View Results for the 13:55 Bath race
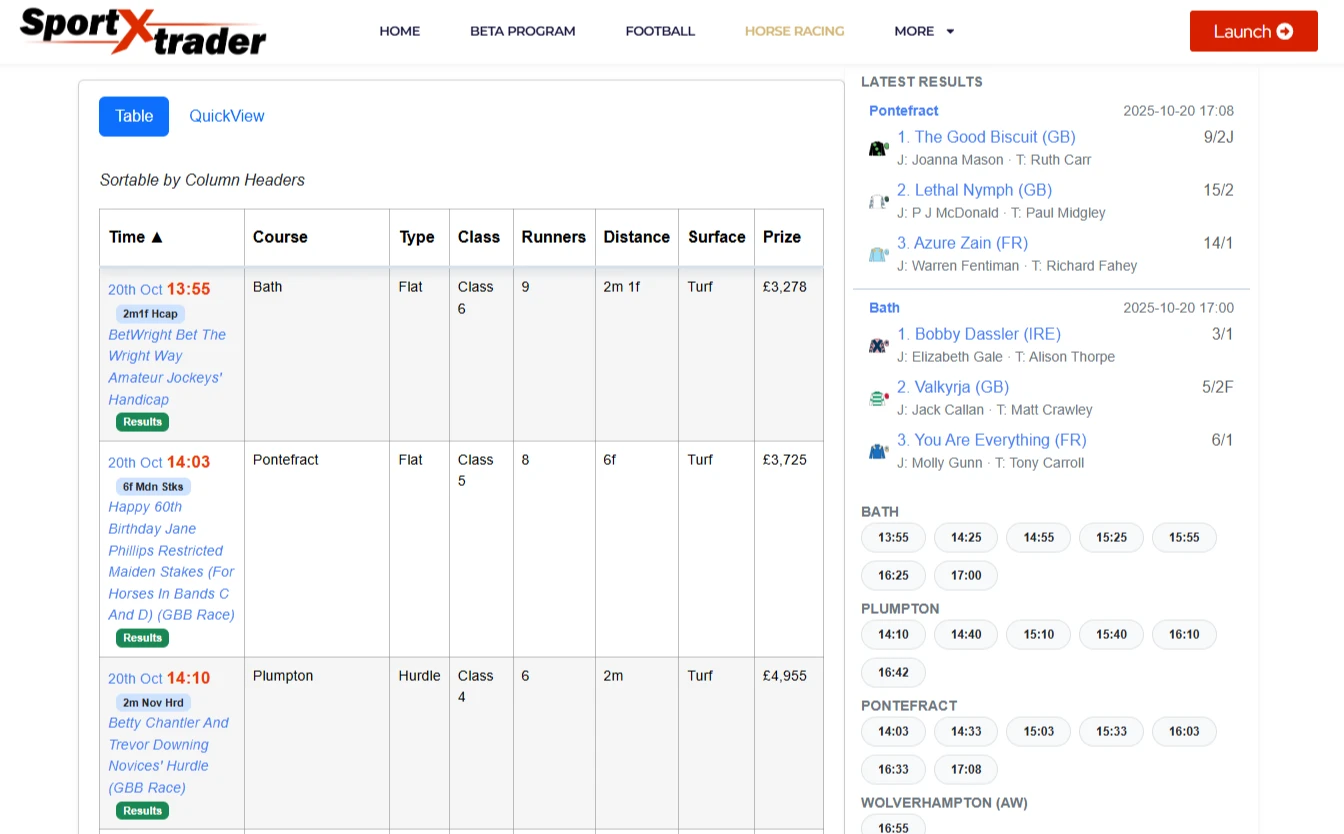This screenshot has height=834, width=1344. click(x=142, y=422)
